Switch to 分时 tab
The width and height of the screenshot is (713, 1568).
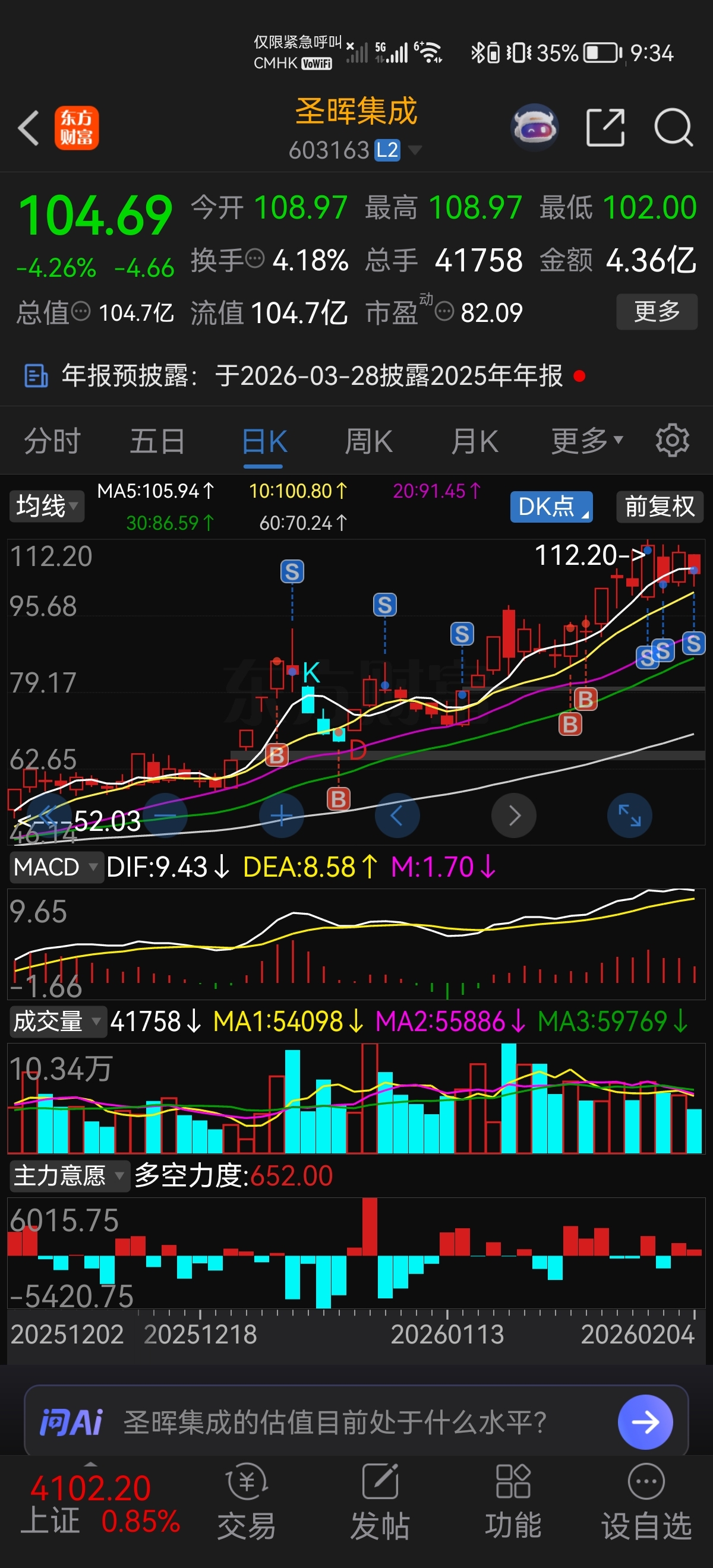(52, 440)
